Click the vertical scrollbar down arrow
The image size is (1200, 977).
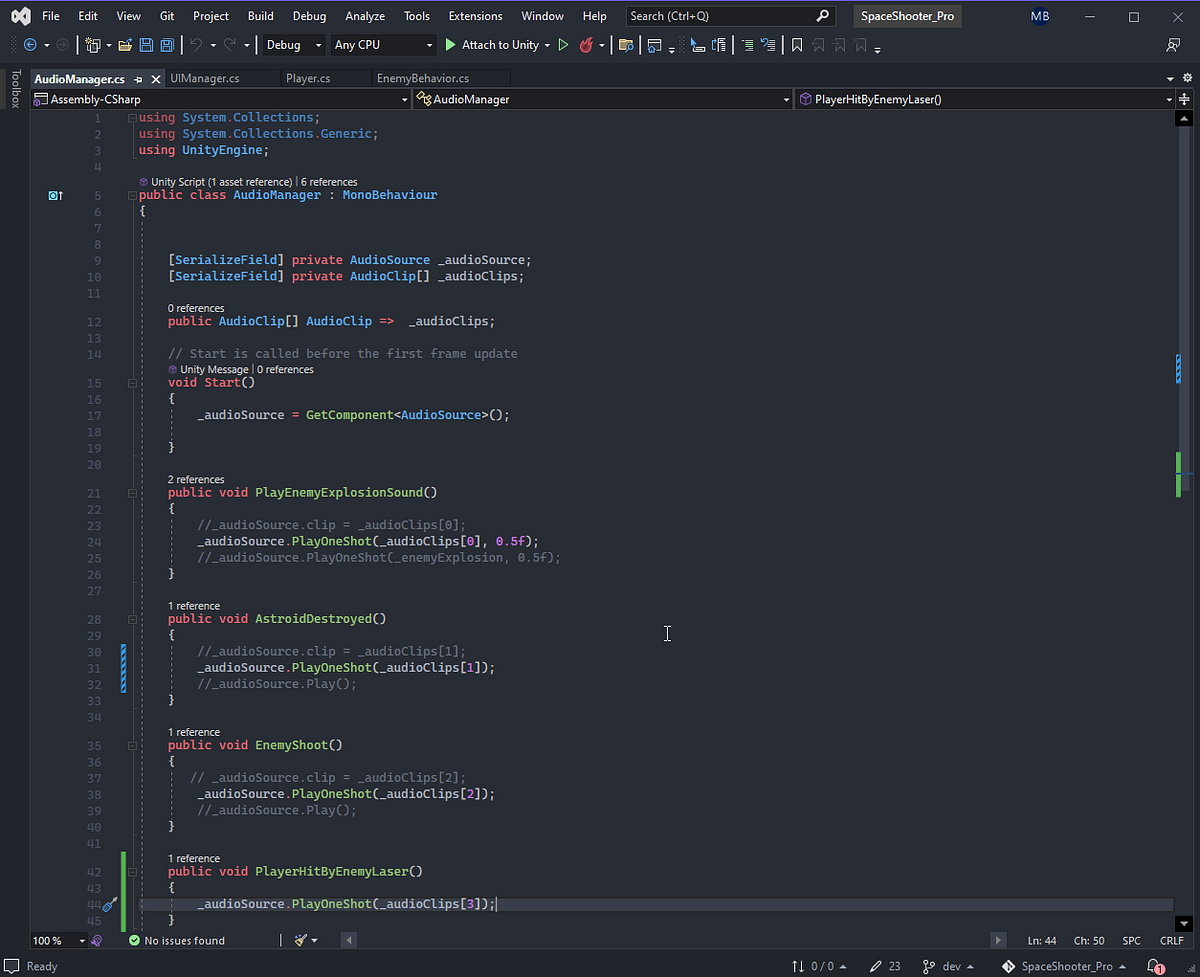pos(1182,922)
